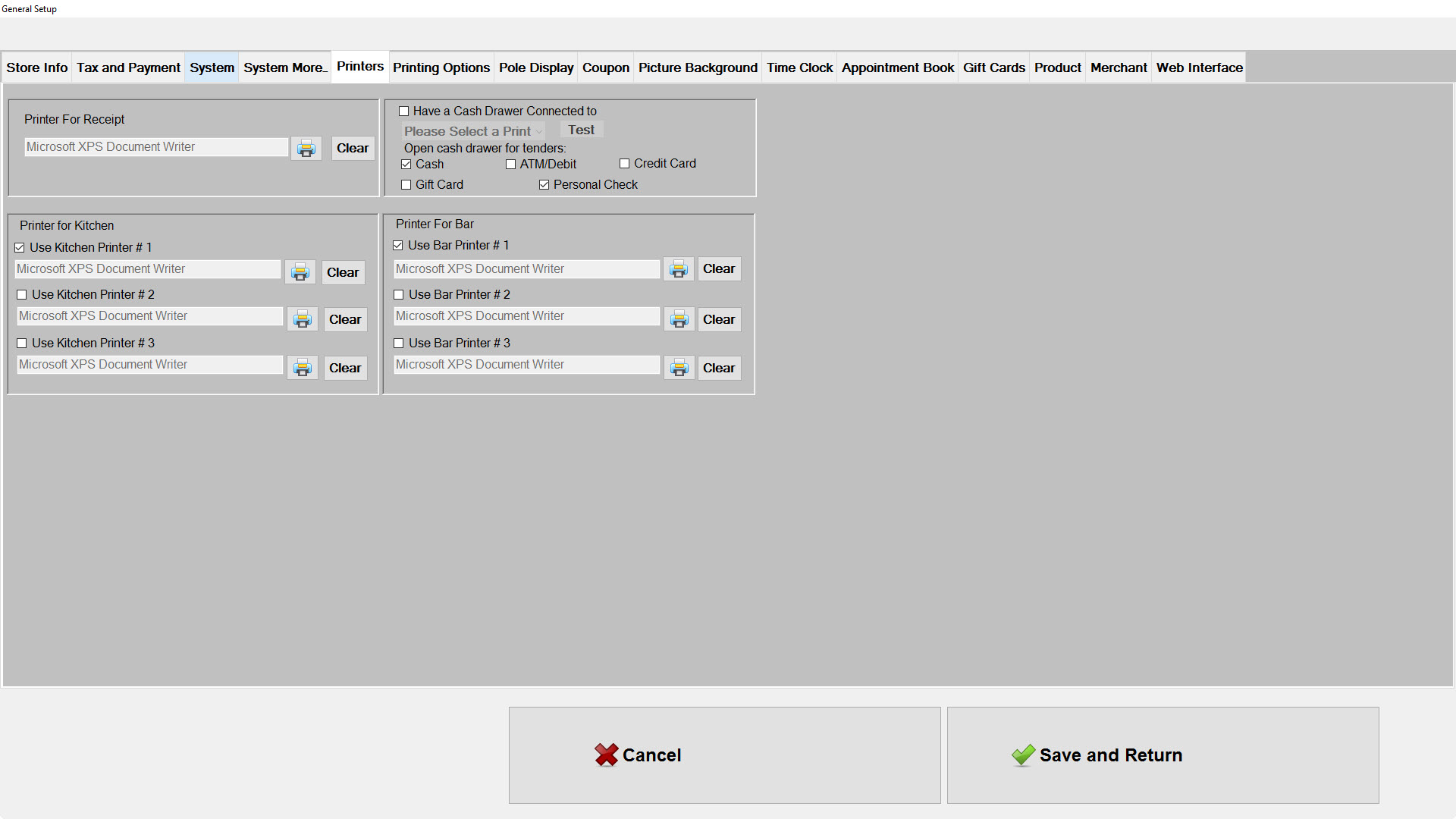Click the Printer For Receipt text field
Image resolution: width=1456 pixels, height=819 pixels.
(x=156, y=147)
